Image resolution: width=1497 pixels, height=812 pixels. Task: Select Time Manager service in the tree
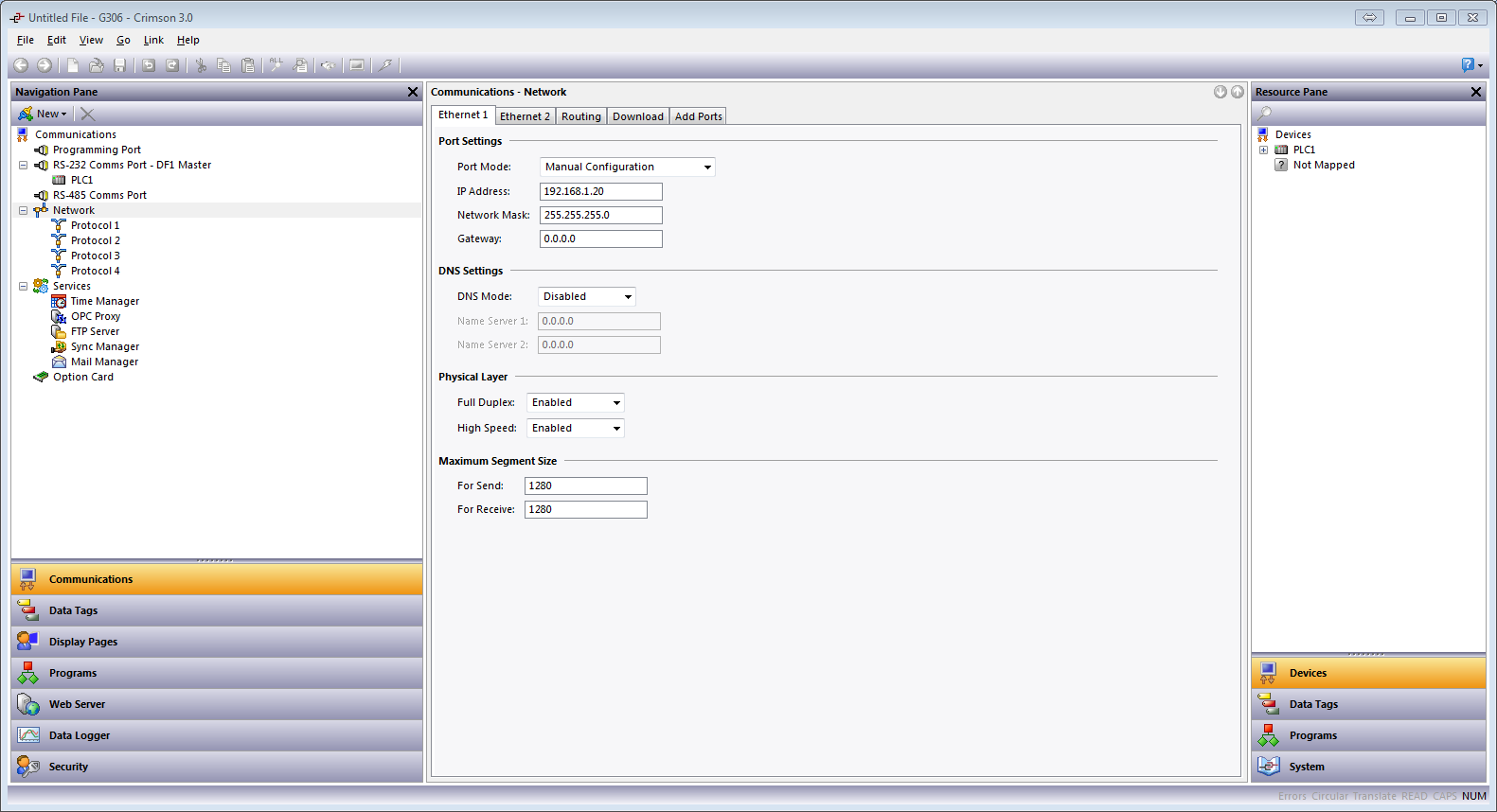coord(104,301)
